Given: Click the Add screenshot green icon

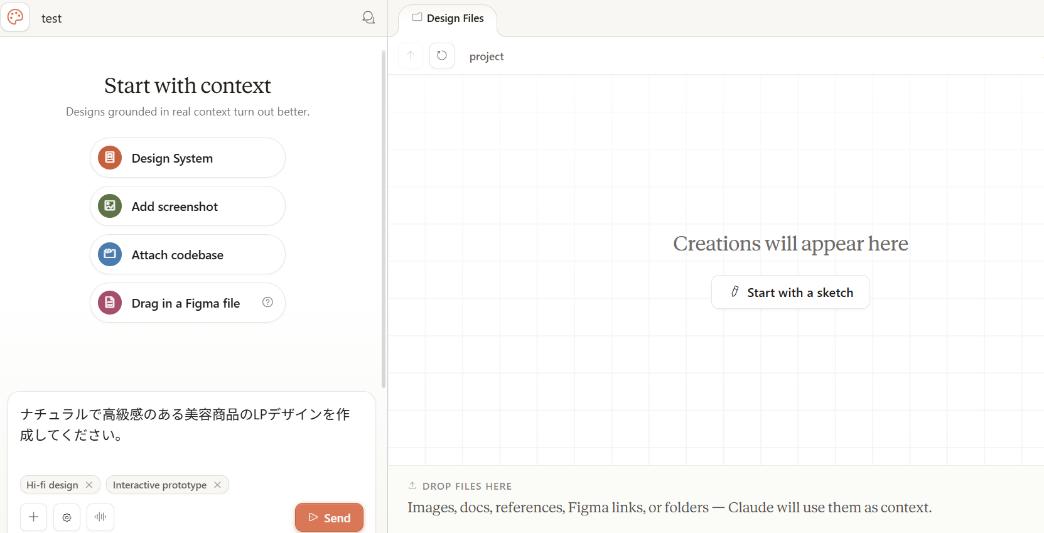Looking at the screenshot, I should click(x=110, y=206).
